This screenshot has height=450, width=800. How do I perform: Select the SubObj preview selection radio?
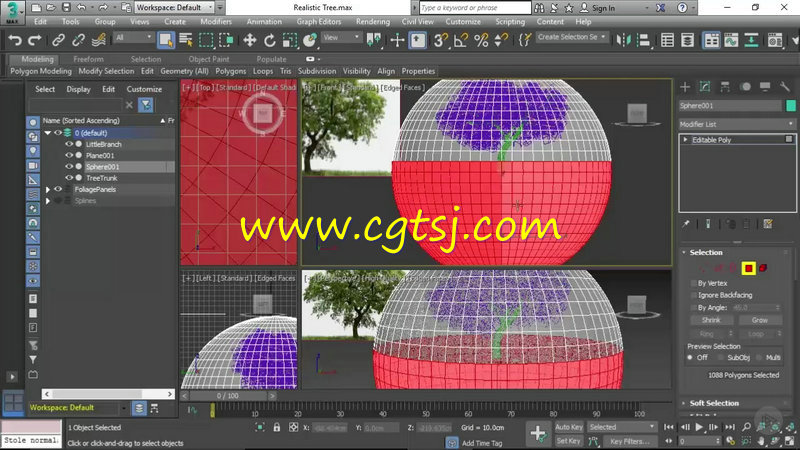pyautogui.click(x=720, y=358)
